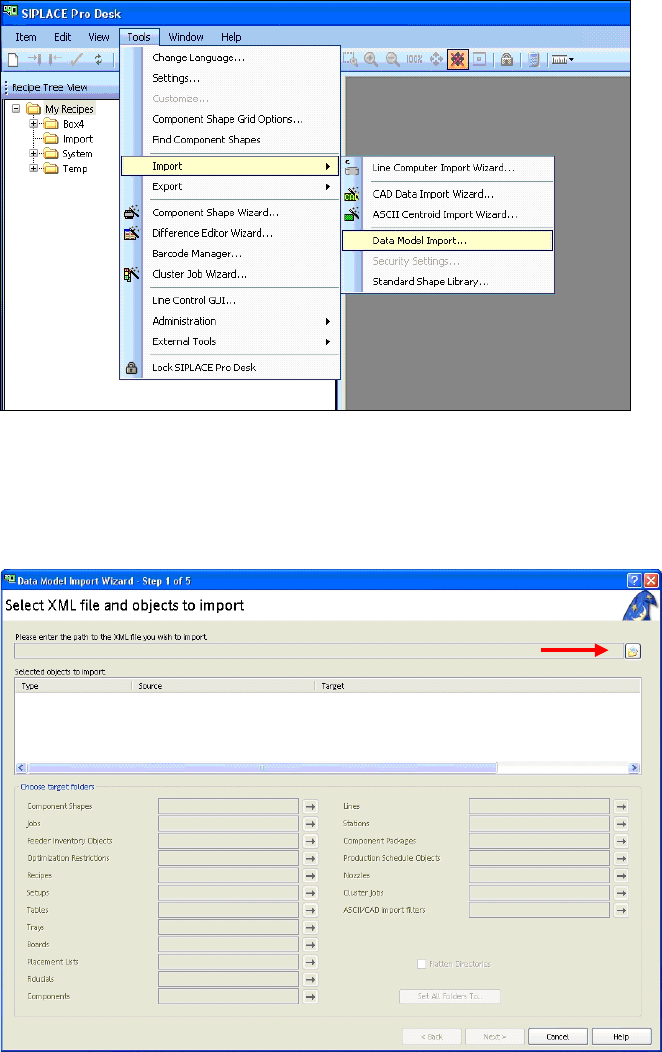Click the Line Computer Import Wizard icon
662x1052 pixels.
(351, 168)
